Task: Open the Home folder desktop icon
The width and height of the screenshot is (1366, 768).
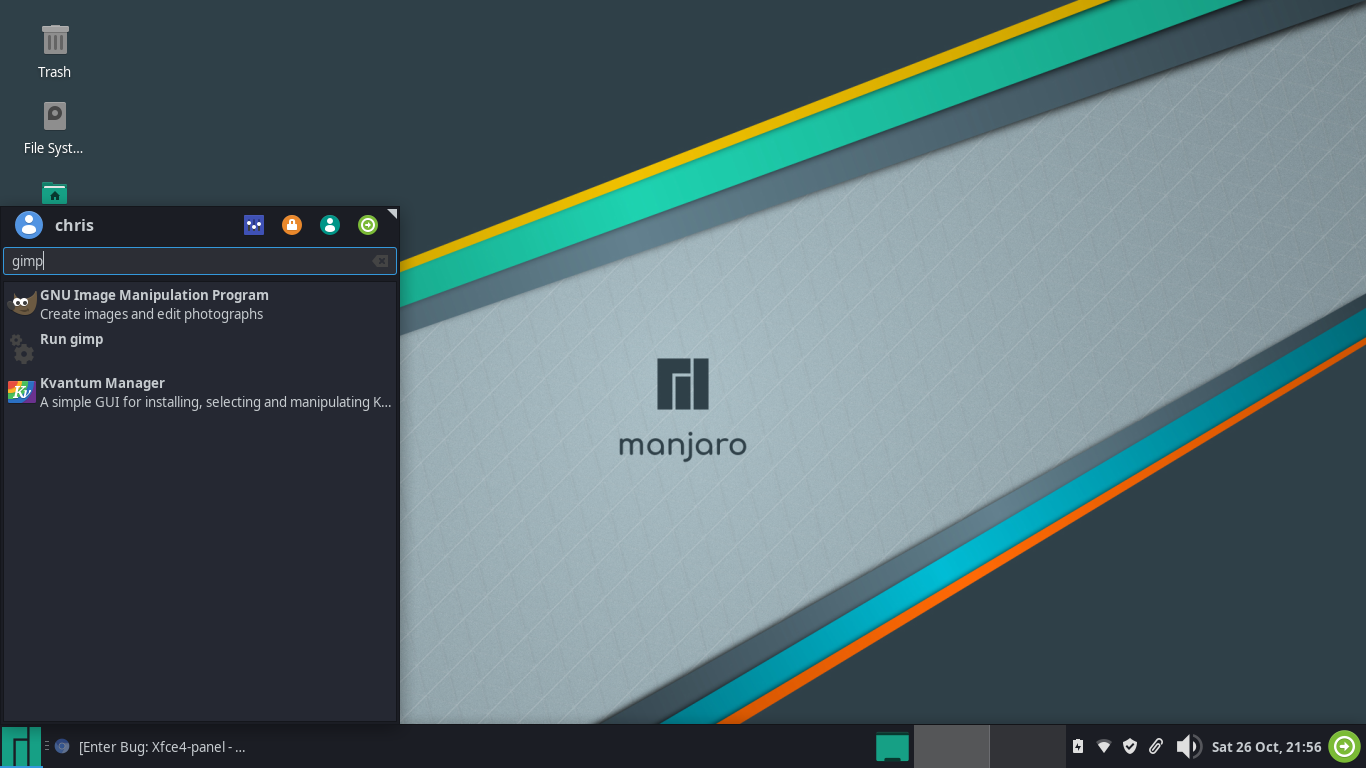Action: [55, 194]
